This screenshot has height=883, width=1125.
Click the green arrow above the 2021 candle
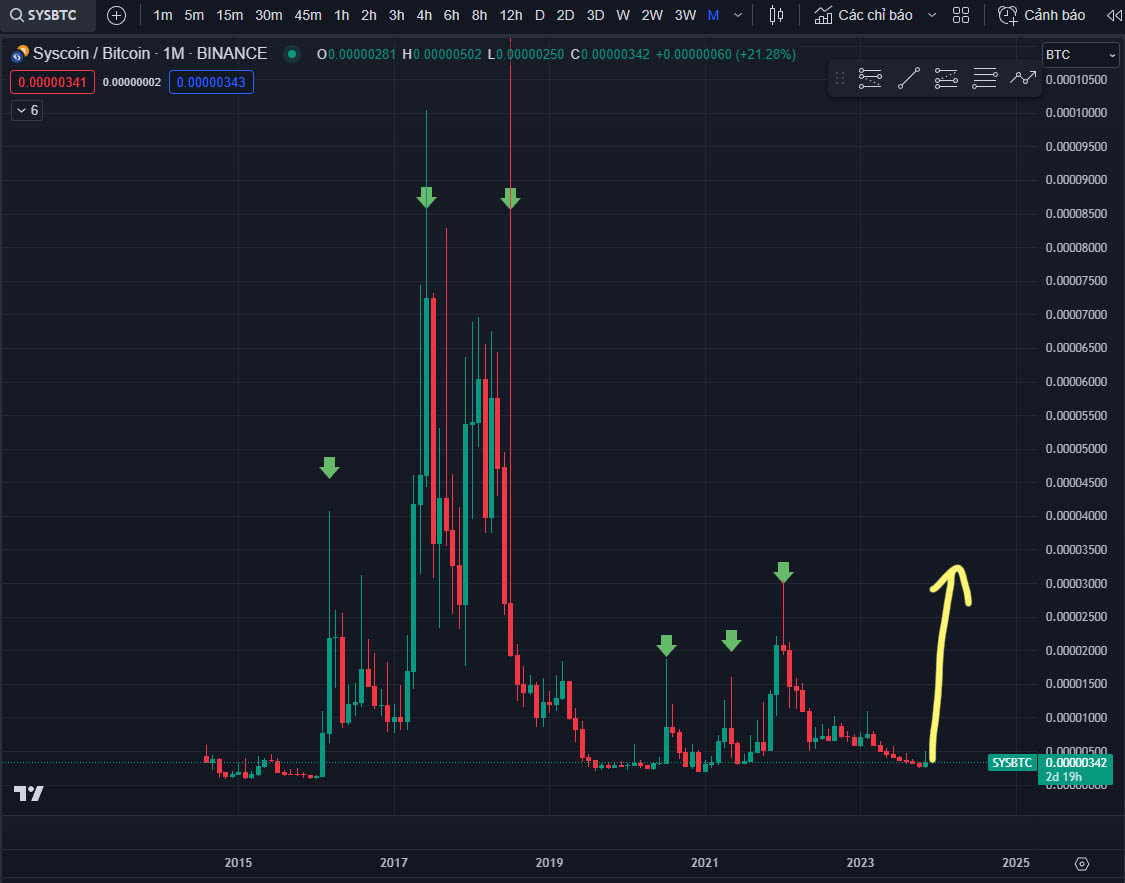(731, 641)
